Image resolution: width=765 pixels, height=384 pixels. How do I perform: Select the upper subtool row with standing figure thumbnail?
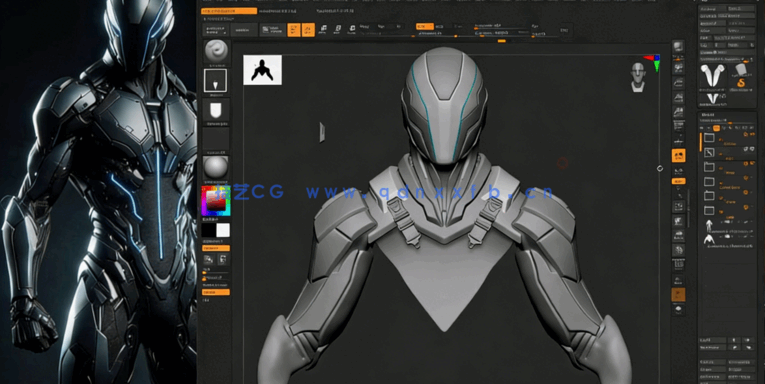click(x=727, y=225)
